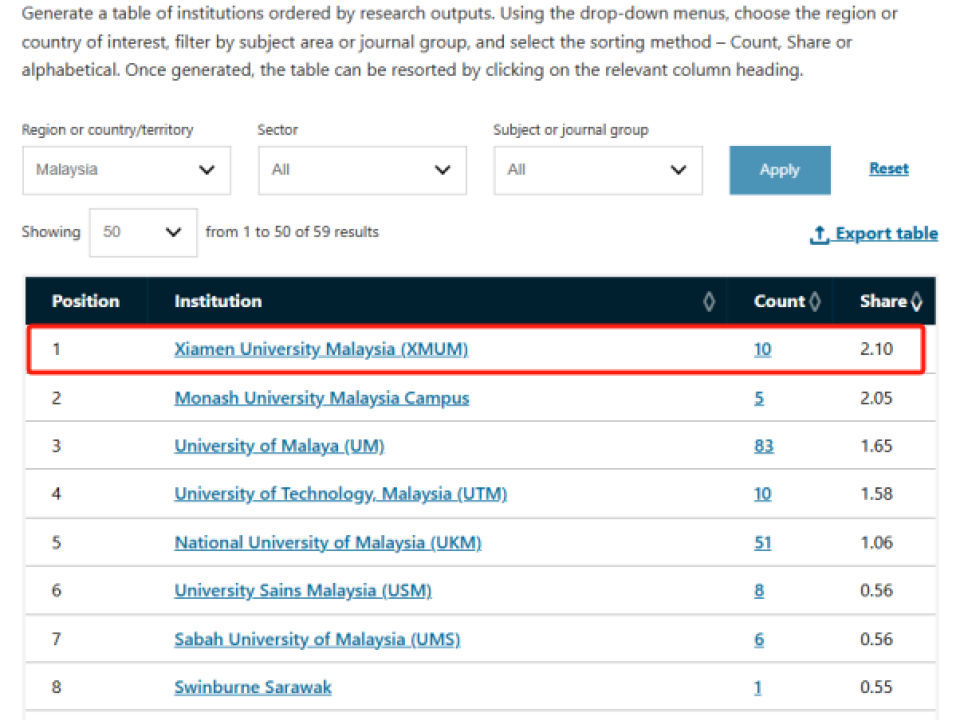This screenshot has height=720, width=960.
Task: Click count 1 for Swinburne Sarawak
Action: tap(758, 687)
